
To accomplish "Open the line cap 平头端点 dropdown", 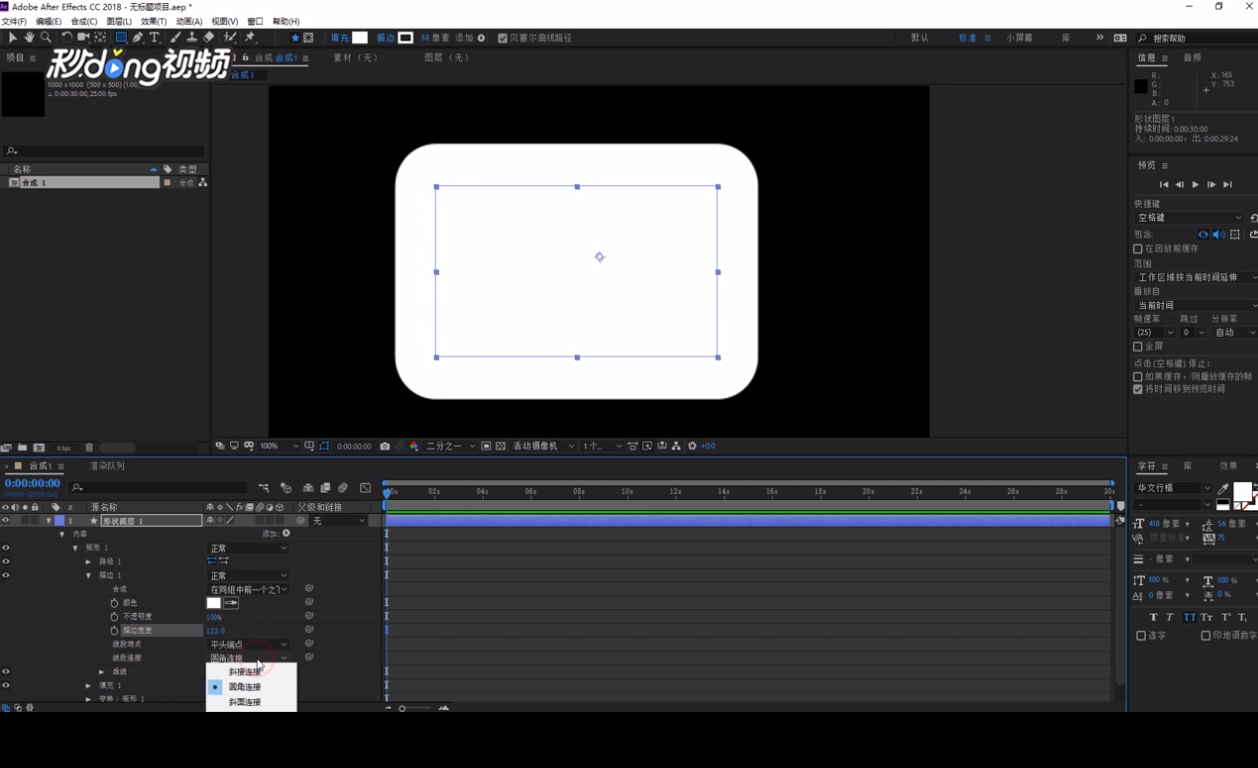I will pyautogui.click(x=248, y=644).
